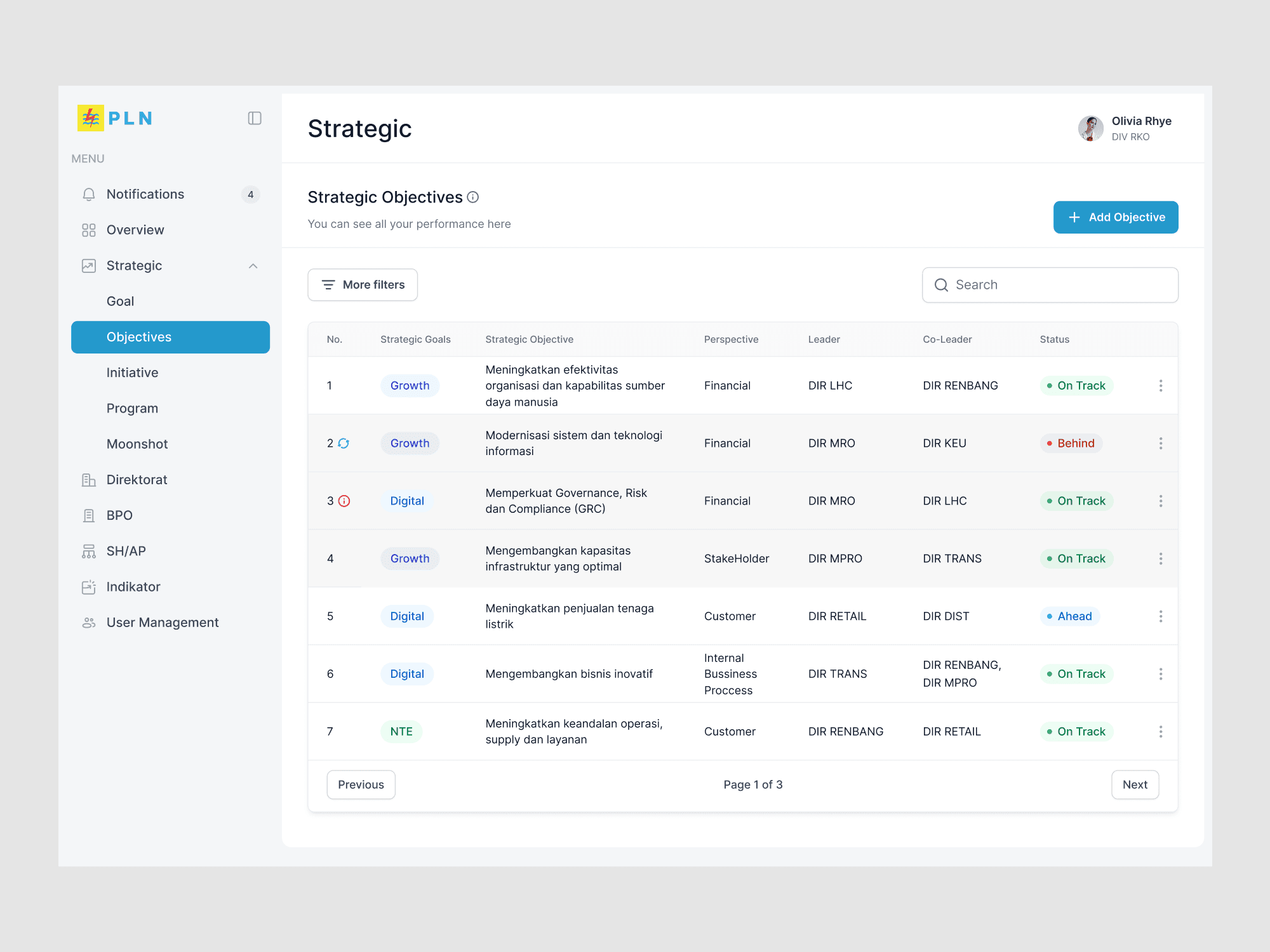This screenshot has height=952, width=1270.
Task: Open actions menu for Mengembangkan bisnis inovatif row
Action: (1161, 674)
